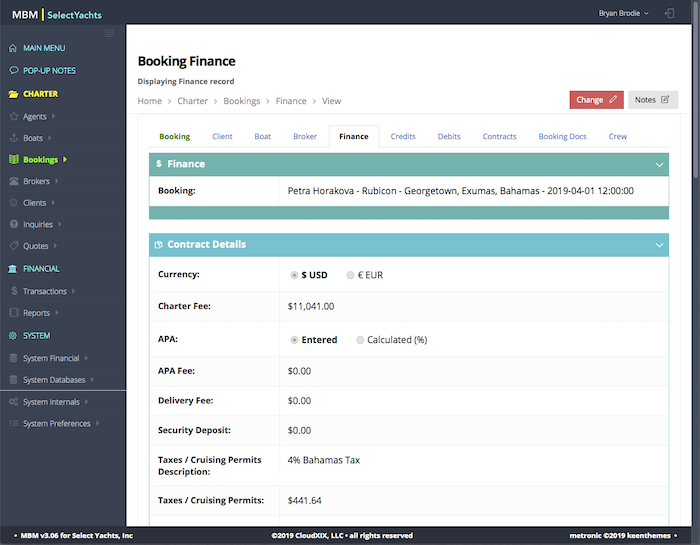Click the Charter folder icon
The image size is (700, 545).
[13, 94]
